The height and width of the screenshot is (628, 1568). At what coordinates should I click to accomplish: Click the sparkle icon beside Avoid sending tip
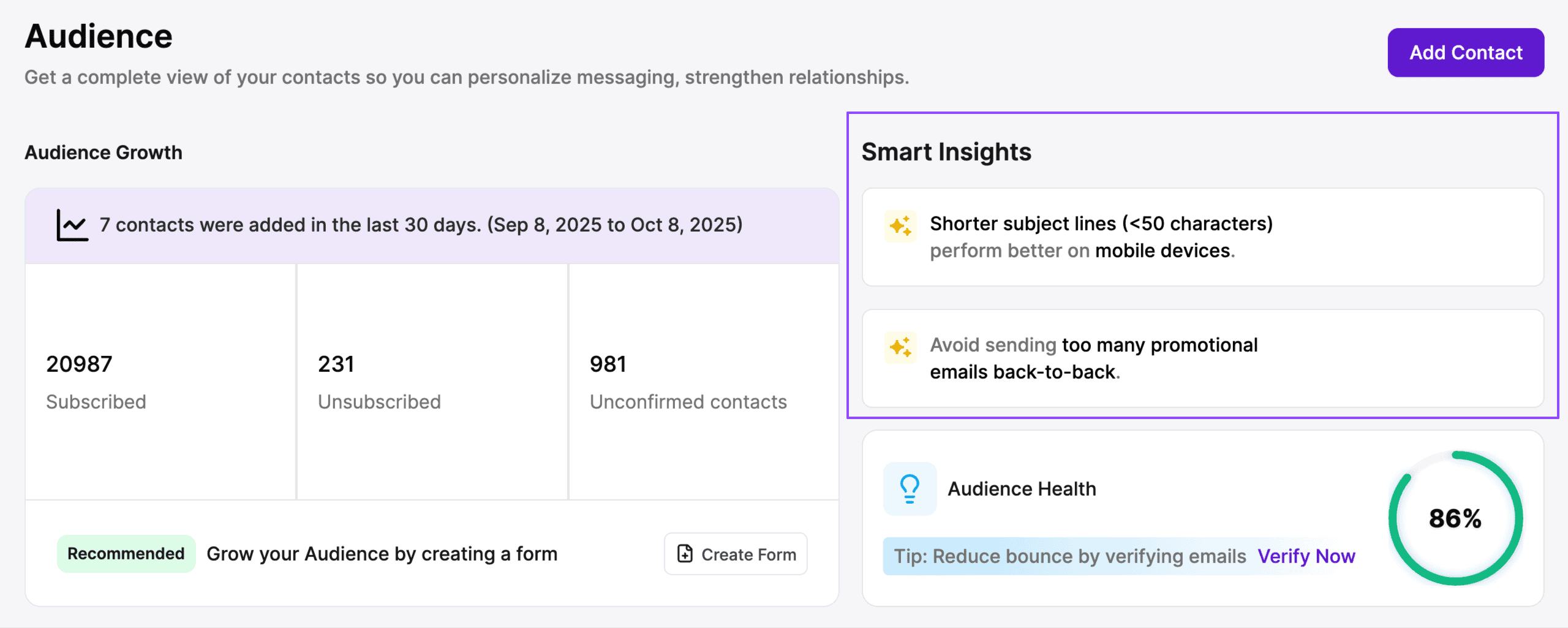click(x=900, y=347)
